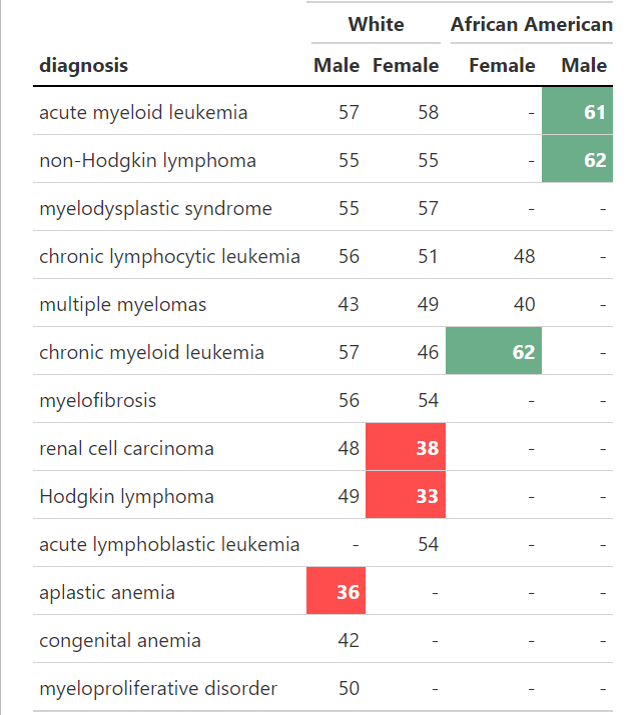
Task: Click the green chronic myeloid leukemia cell
Action: (494, 352)
